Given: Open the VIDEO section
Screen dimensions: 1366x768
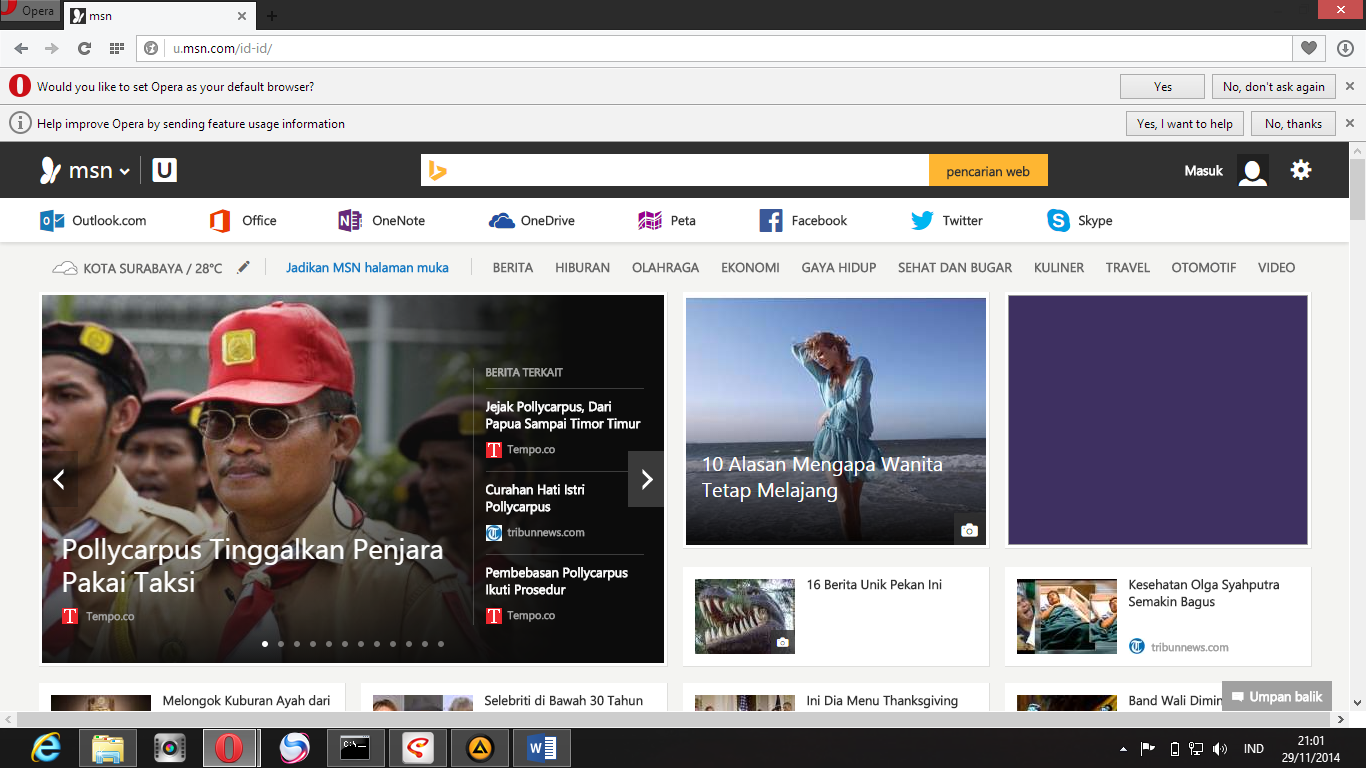Looking at the screenshot, I should 1277,268.
